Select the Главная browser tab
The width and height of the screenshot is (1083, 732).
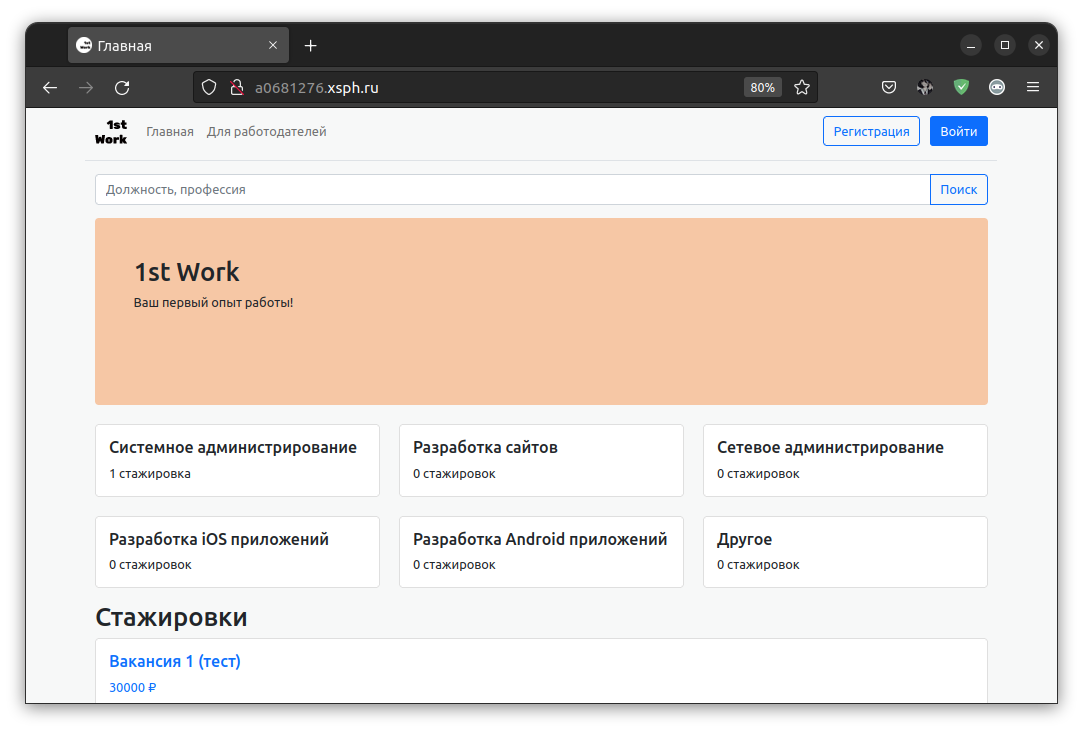[178, 46]
